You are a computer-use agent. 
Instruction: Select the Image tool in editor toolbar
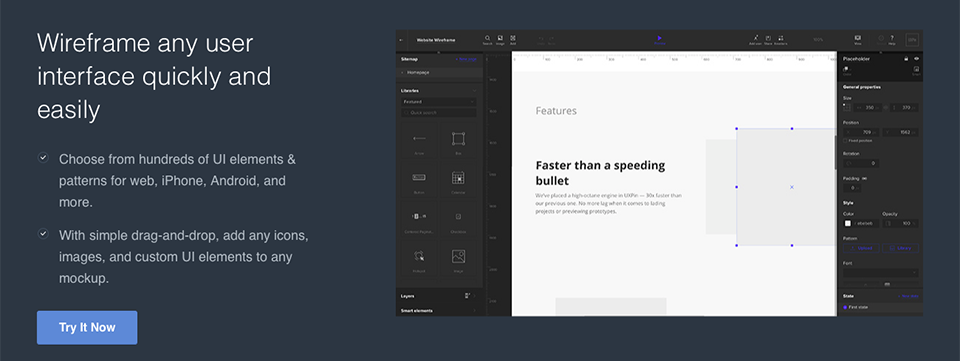pyautogui.click(x=500, y=40)
